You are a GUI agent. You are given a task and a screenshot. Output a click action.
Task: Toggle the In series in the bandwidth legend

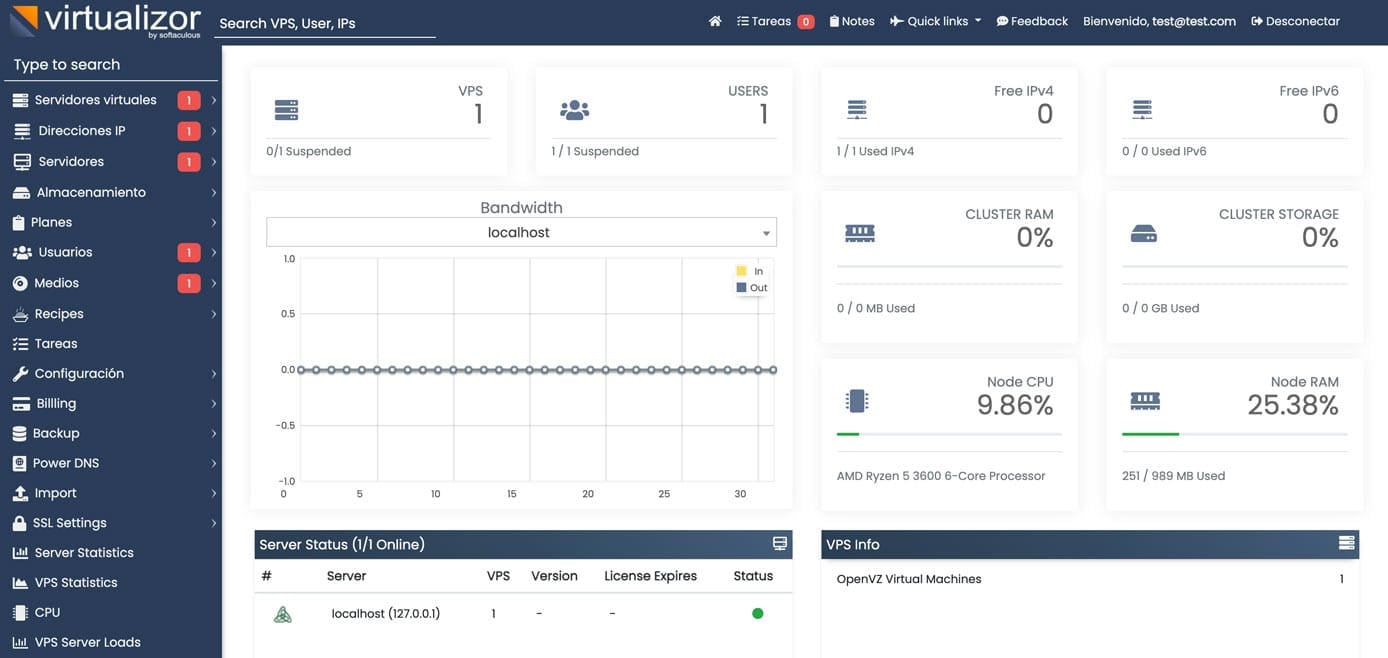click(750, 270)
